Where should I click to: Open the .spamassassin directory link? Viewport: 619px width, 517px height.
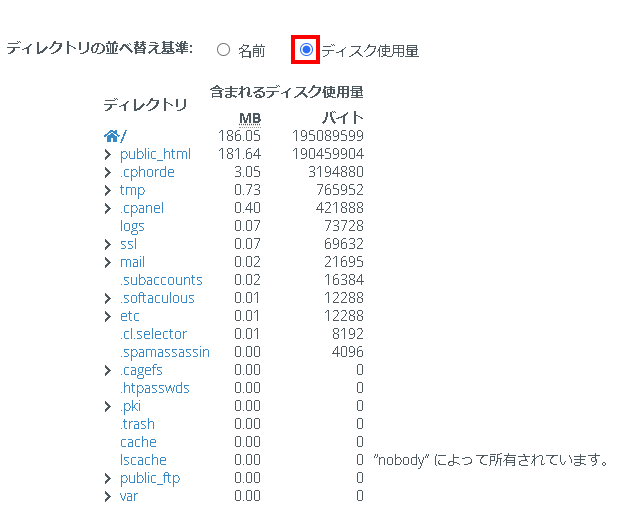[165, 352]
